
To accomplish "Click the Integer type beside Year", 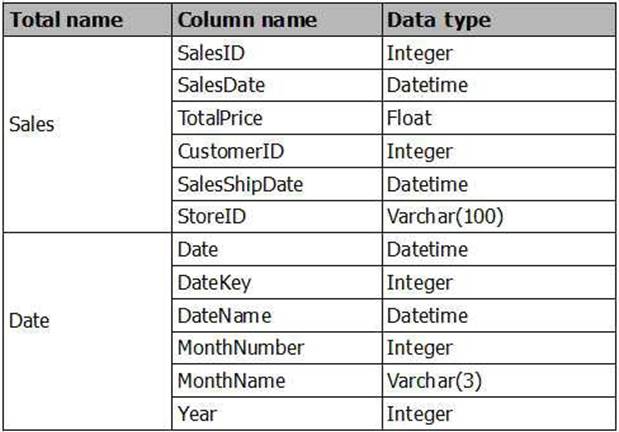I will [420, 412].
